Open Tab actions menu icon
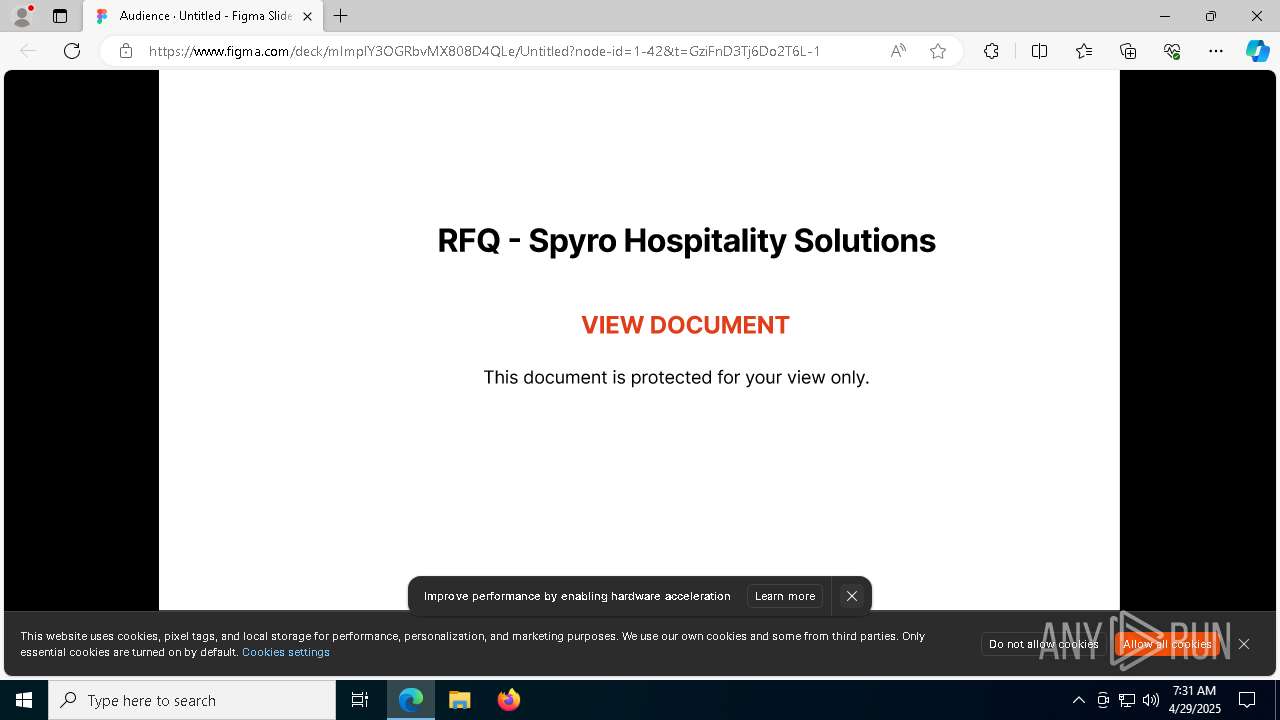Screen dimensions: 1280x720 click(x=60, y=16)
